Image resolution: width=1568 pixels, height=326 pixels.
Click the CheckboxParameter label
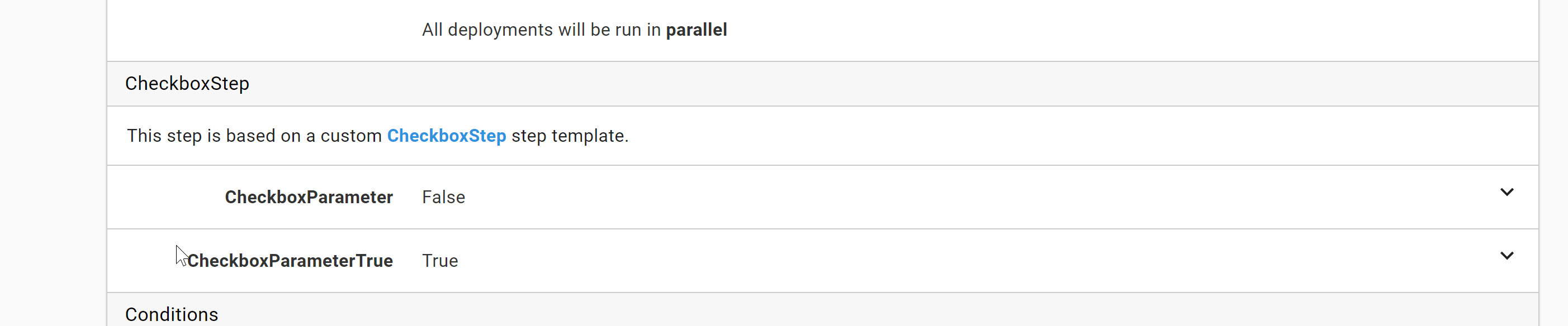(x=309, y=197)
